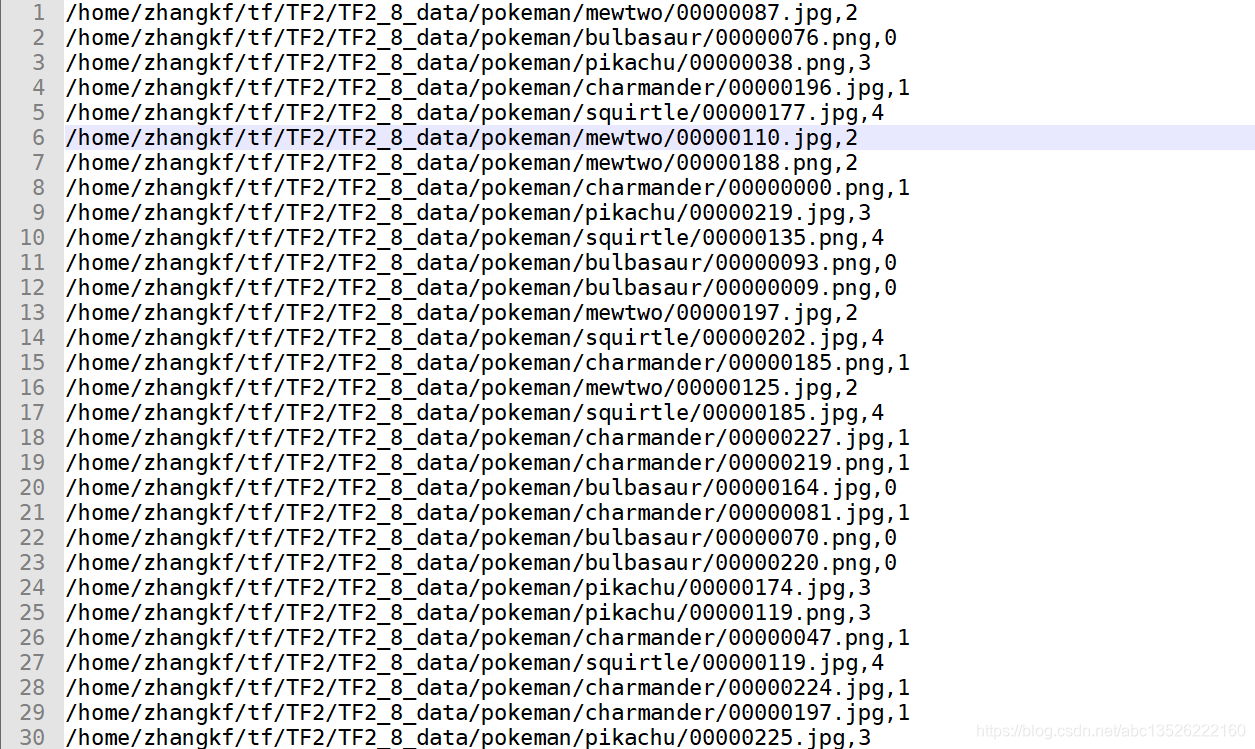Click line 18 path charmander/00000227.jpg,1

tap(487, 438)
